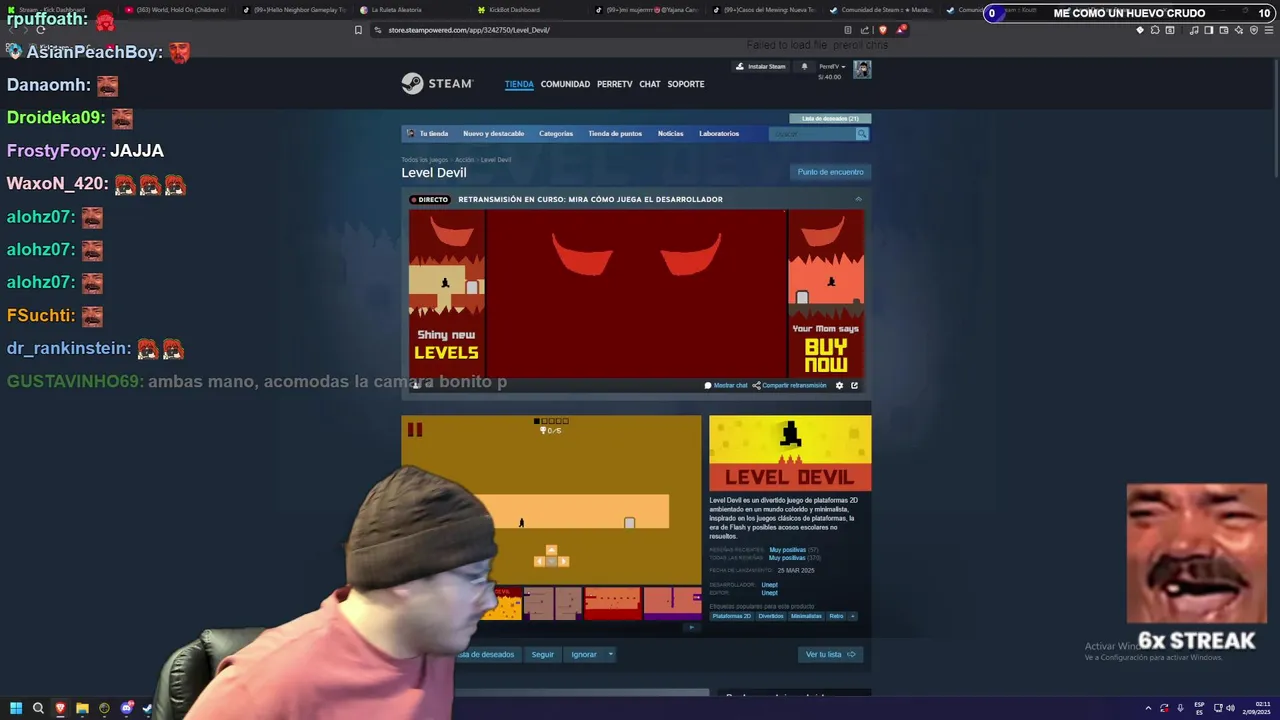Open Tienda de puntos tab
This screenshot has width=1280, height=720.
(x=615, y=133)
